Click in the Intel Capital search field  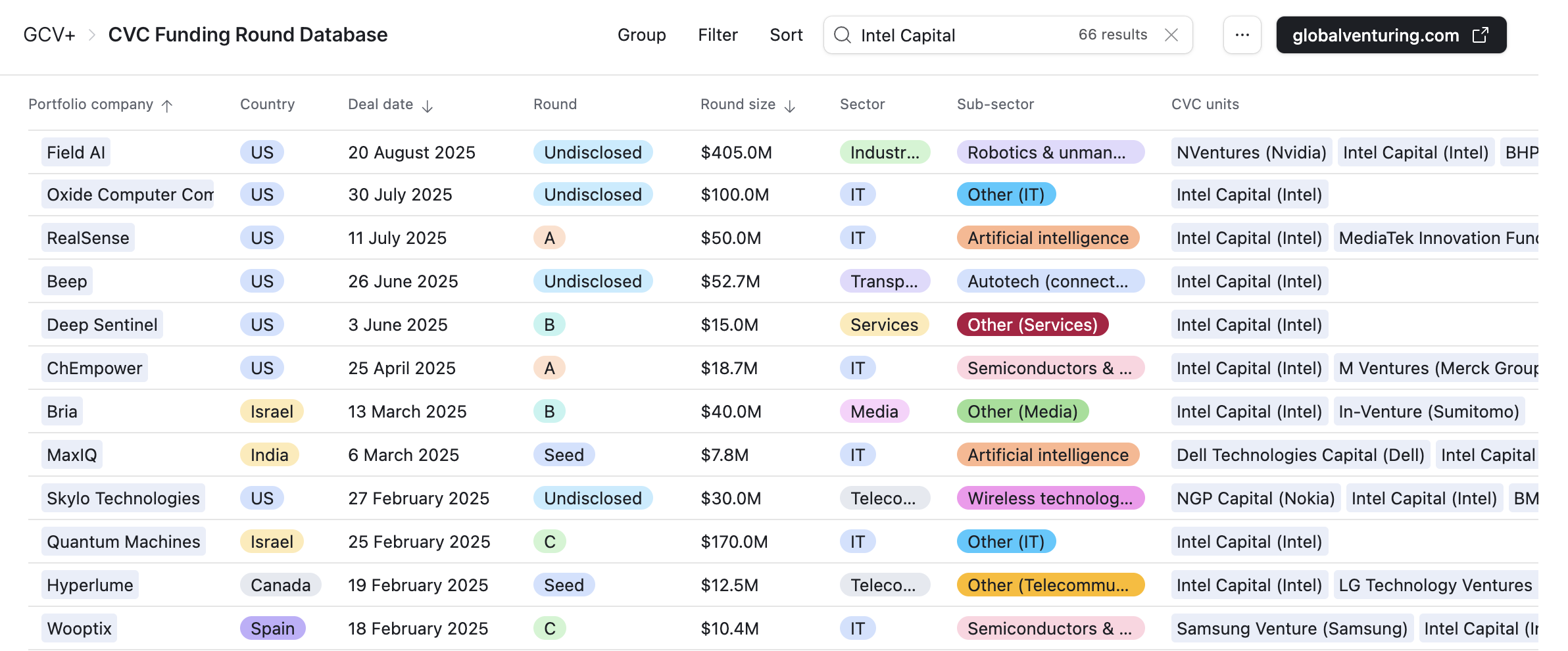[x=960, y=35]
